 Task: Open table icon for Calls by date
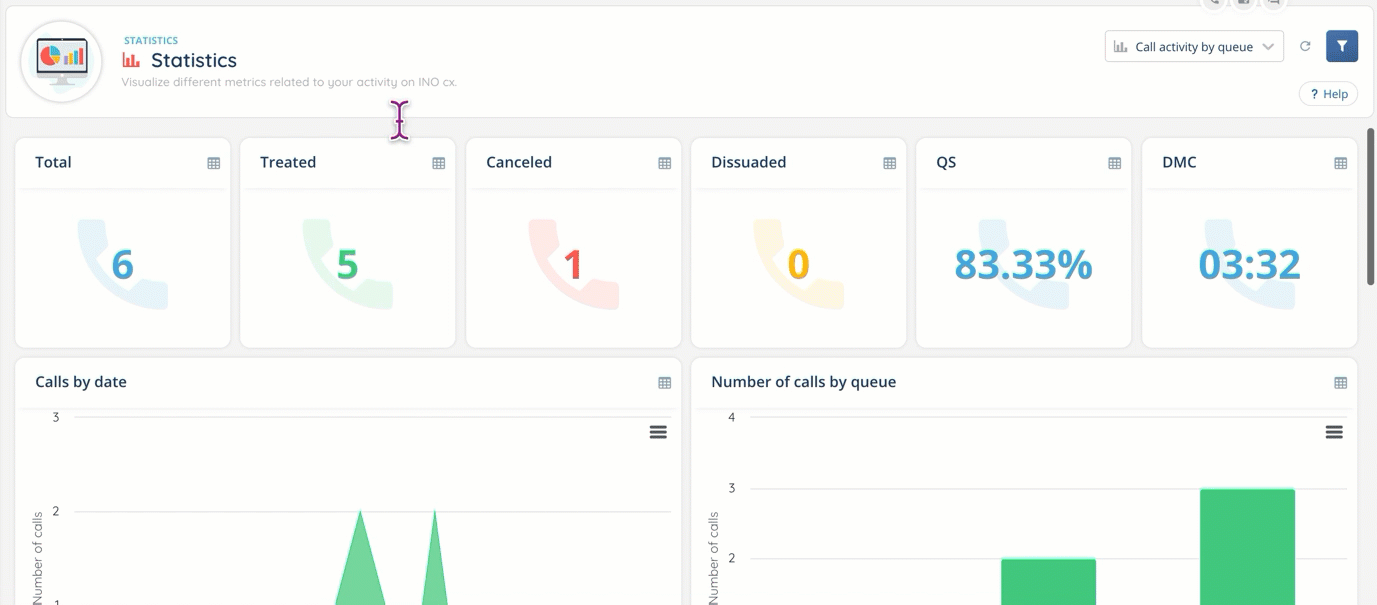[x=664, y=383]
